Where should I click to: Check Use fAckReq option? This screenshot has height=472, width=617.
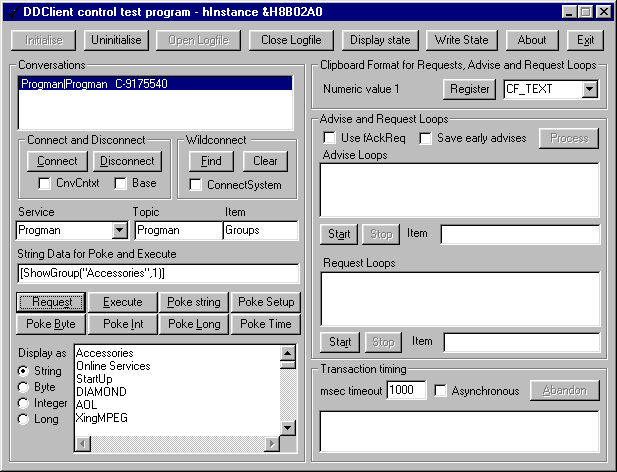click(x=329, y=138)
